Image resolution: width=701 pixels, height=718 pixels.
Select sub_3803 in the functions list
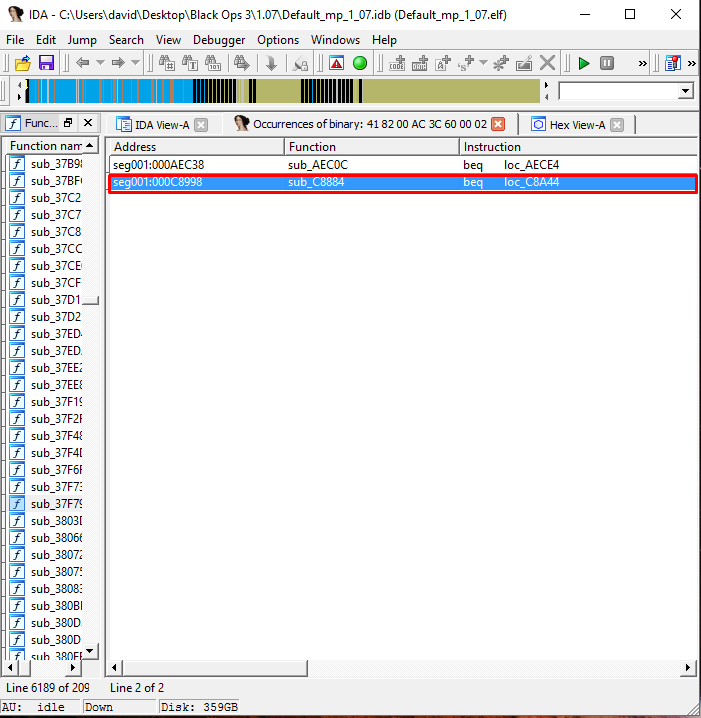click(45, 521)
